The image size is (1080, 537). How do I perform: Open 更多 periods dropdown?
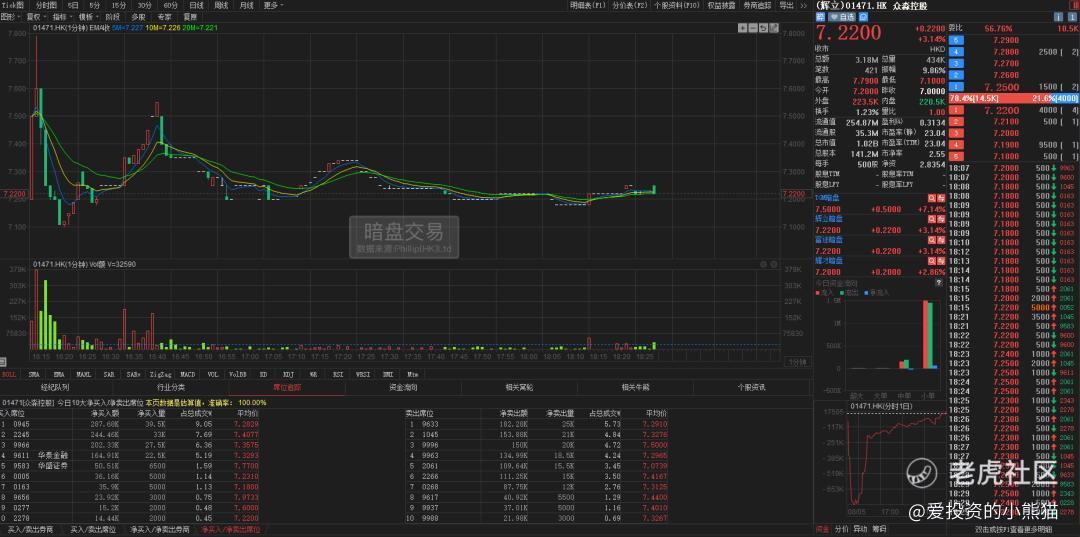pyautogui.click(x=273, y=6)
